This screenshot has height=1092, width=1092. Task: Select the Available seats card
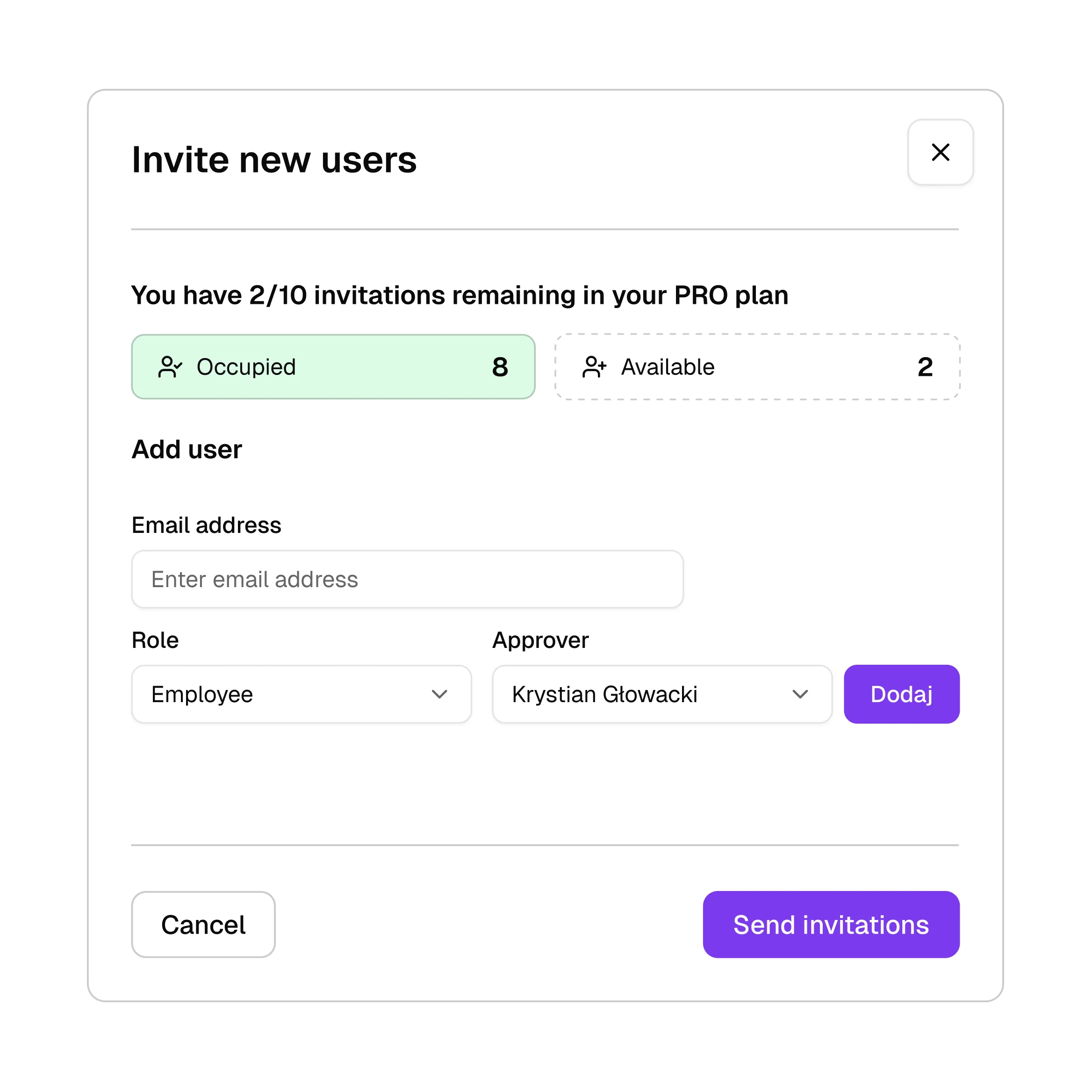pos(757,367)
